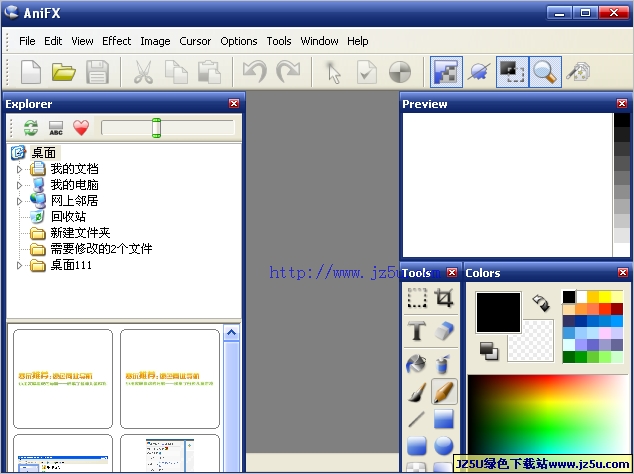Image resolution: width=634 pixels, height=474 pixels.
Task: Open the Image menu
Action: coord(155,41)
